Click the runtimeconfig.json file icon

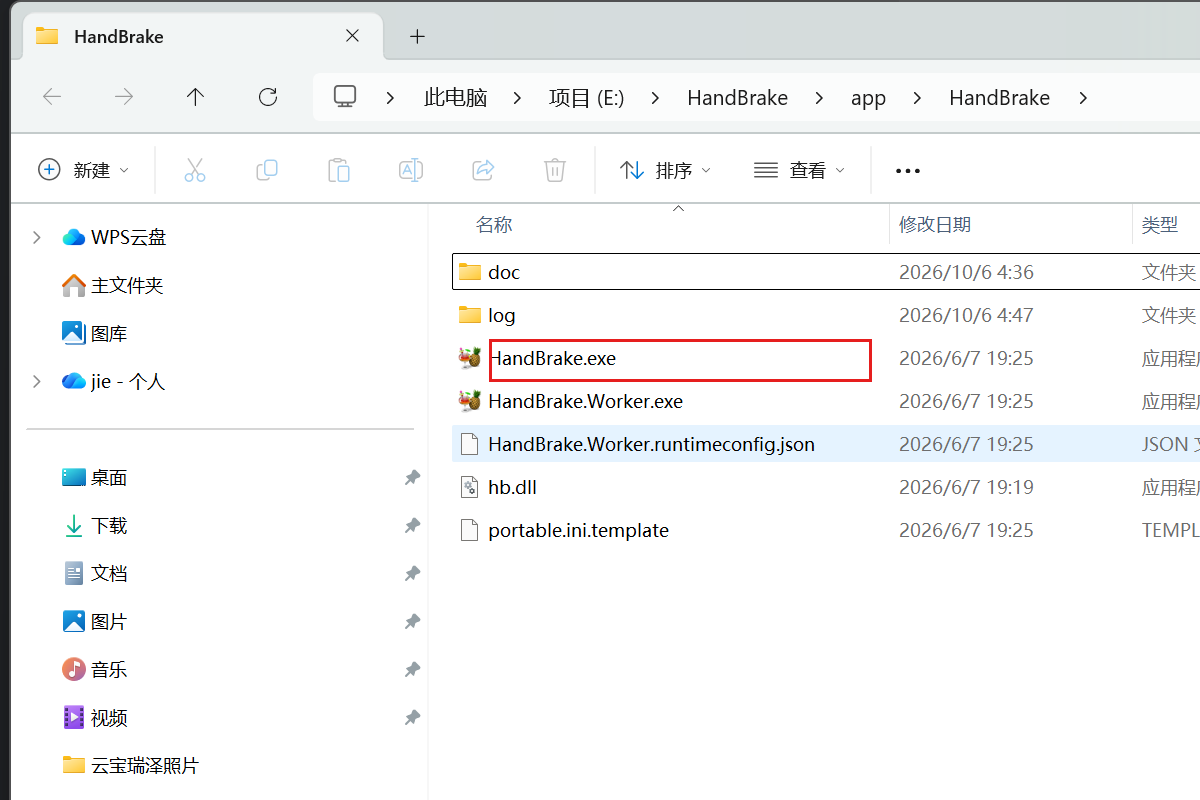pyautogui.click(x=470, y=444)
